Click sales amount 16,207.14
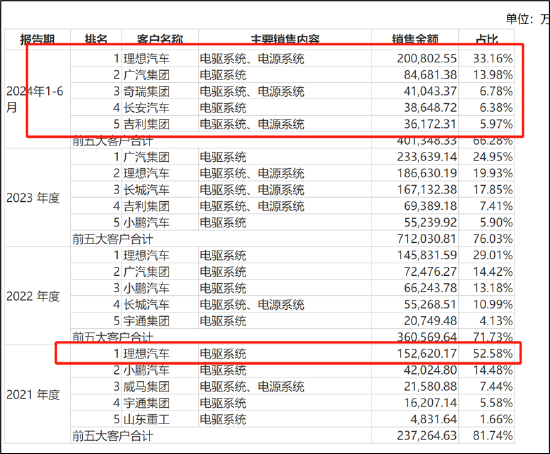The height and width of the screenshot is (454, 550). click(x=430, y=403)
